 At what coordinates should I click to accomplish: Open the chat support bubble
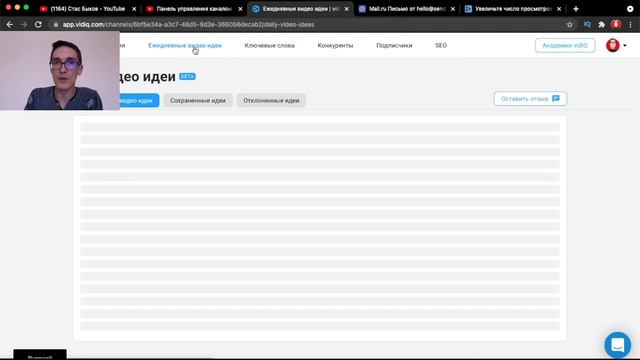pos(618,345)
